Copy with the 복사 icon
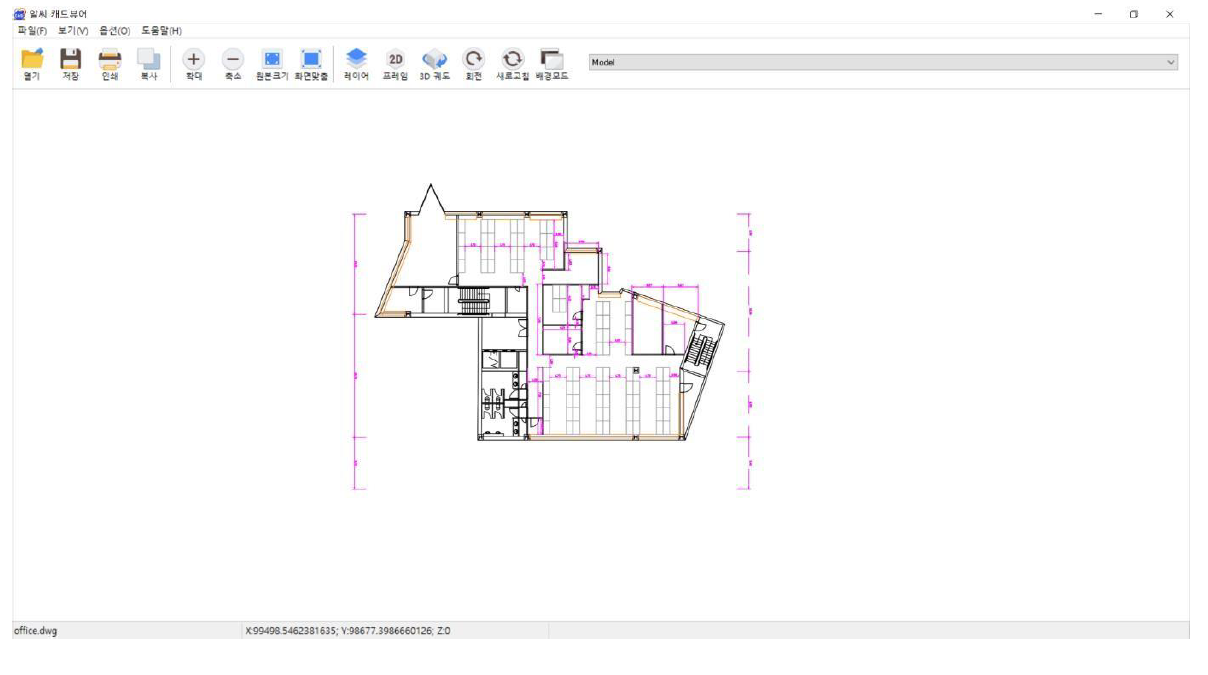The height and width of the screenshot is (675, 1208). 148,64
